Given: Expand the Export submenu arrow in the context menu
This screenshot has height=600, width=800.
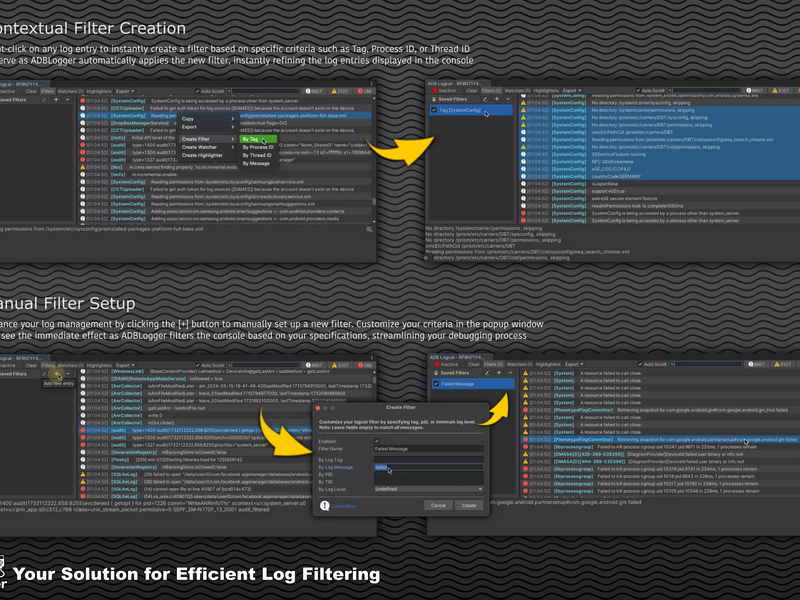Looking at the screenshot, I should pos(233,127).
